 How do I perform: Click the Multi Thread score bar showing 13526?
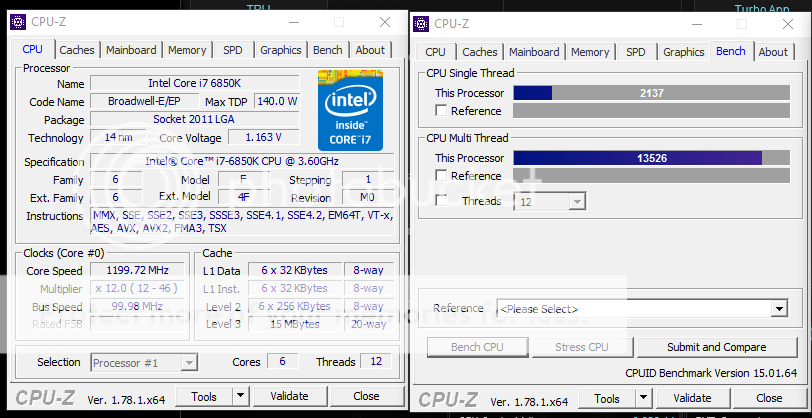(637, 157)
